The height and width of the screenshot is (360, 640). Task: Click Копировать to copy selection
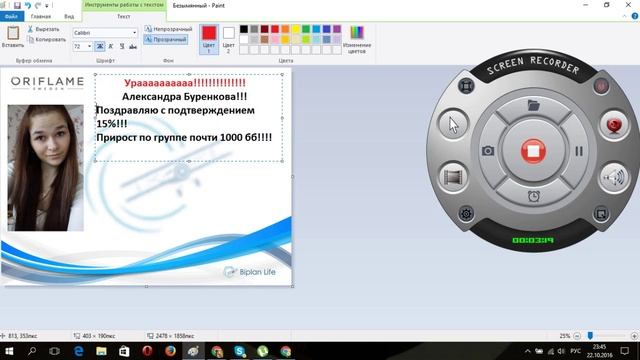(x=47, y=40)
